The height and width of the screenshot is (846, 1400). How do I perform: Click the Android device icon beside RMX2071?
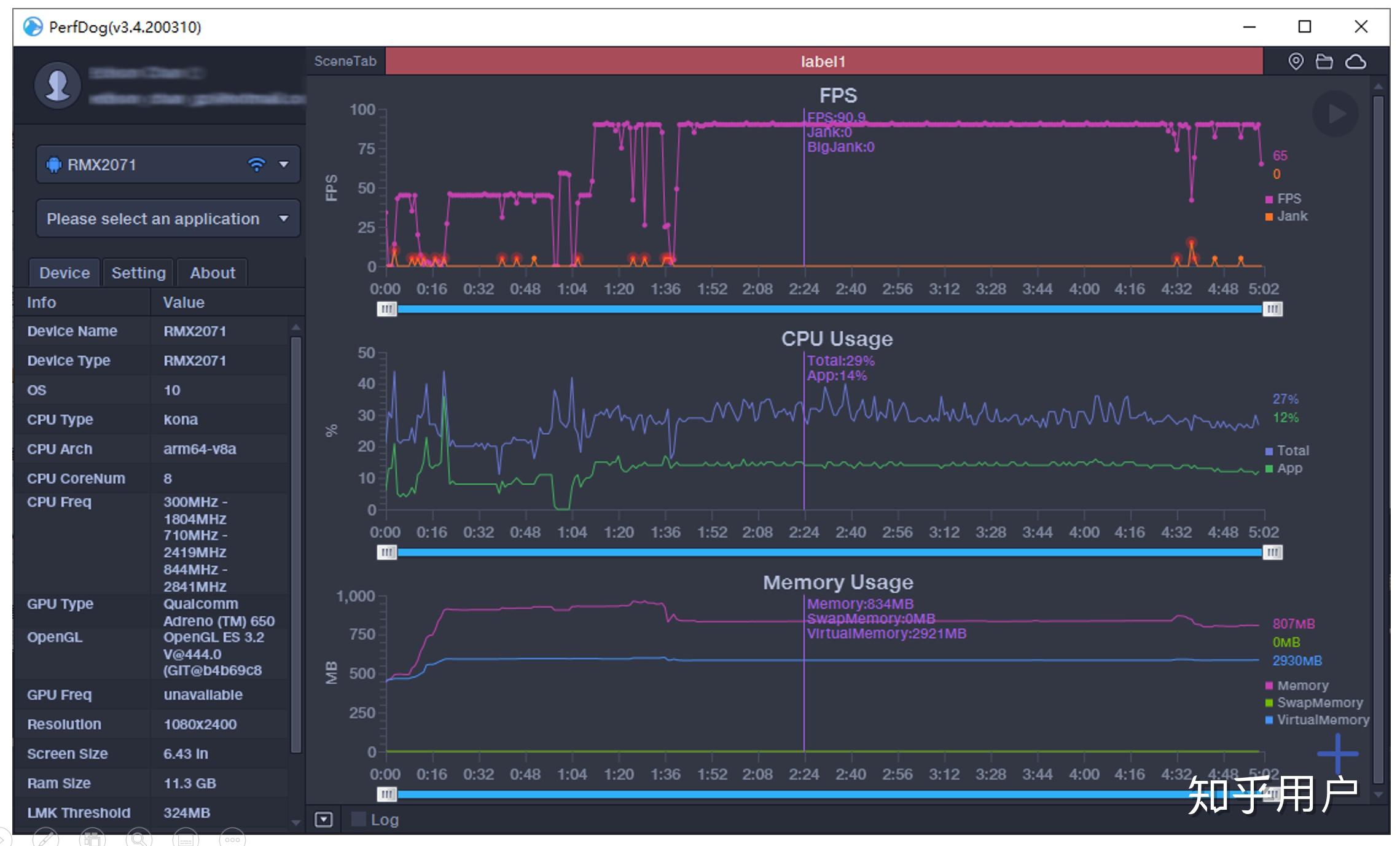54,165
